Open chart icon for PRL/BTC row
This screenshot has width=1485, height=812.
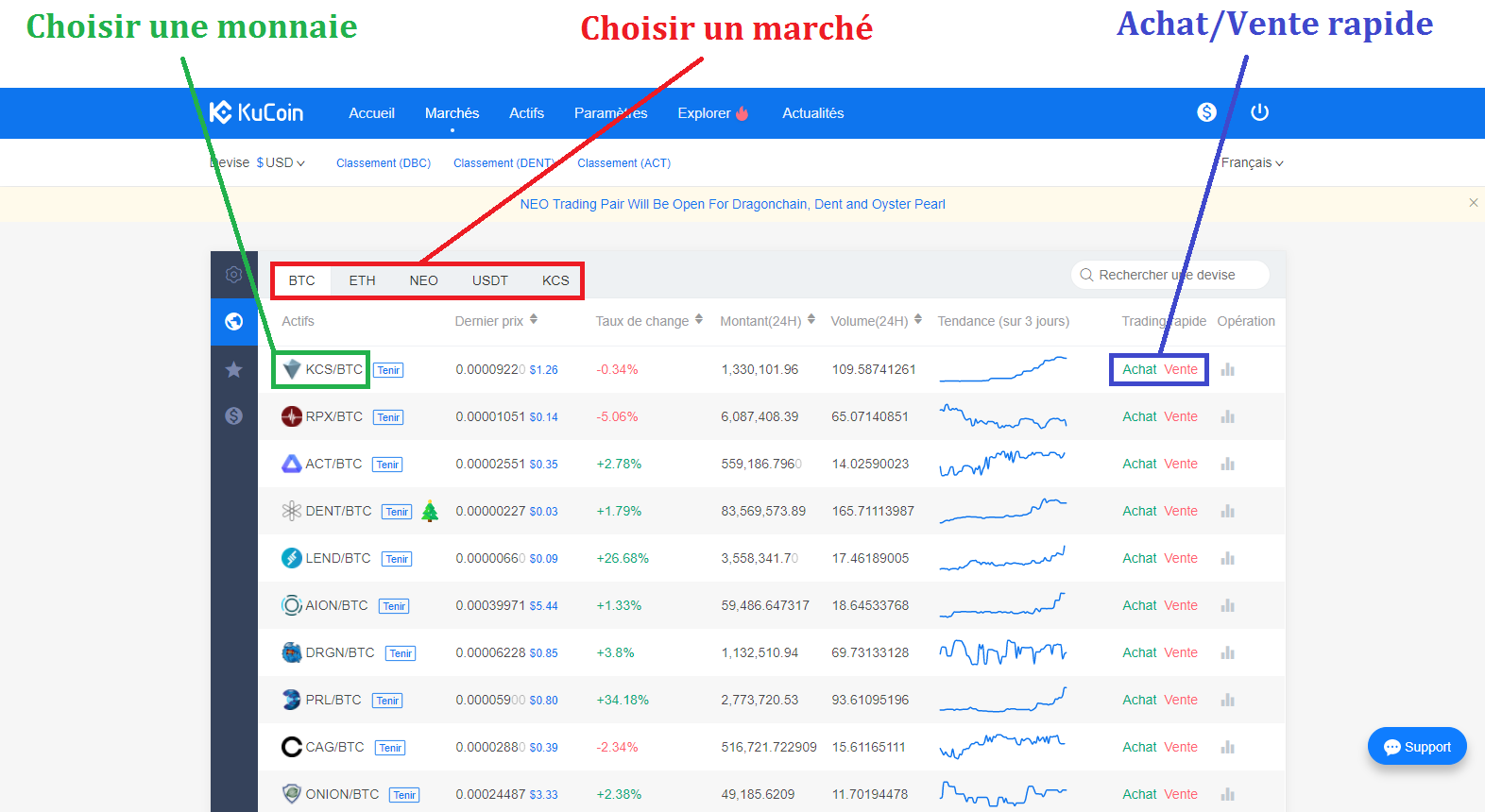coord(1227,700)
